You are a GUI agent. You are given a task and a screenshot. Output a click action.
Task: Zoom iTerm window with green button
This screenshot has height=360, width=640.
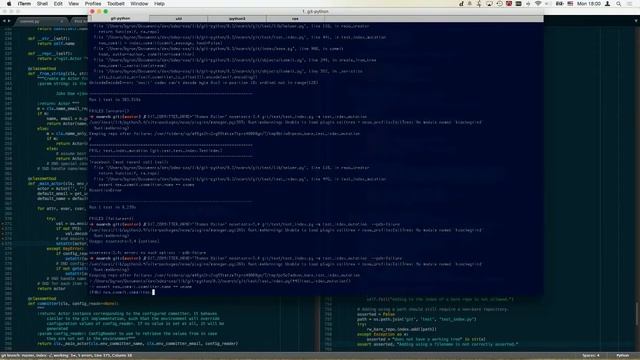coord(106,11)
